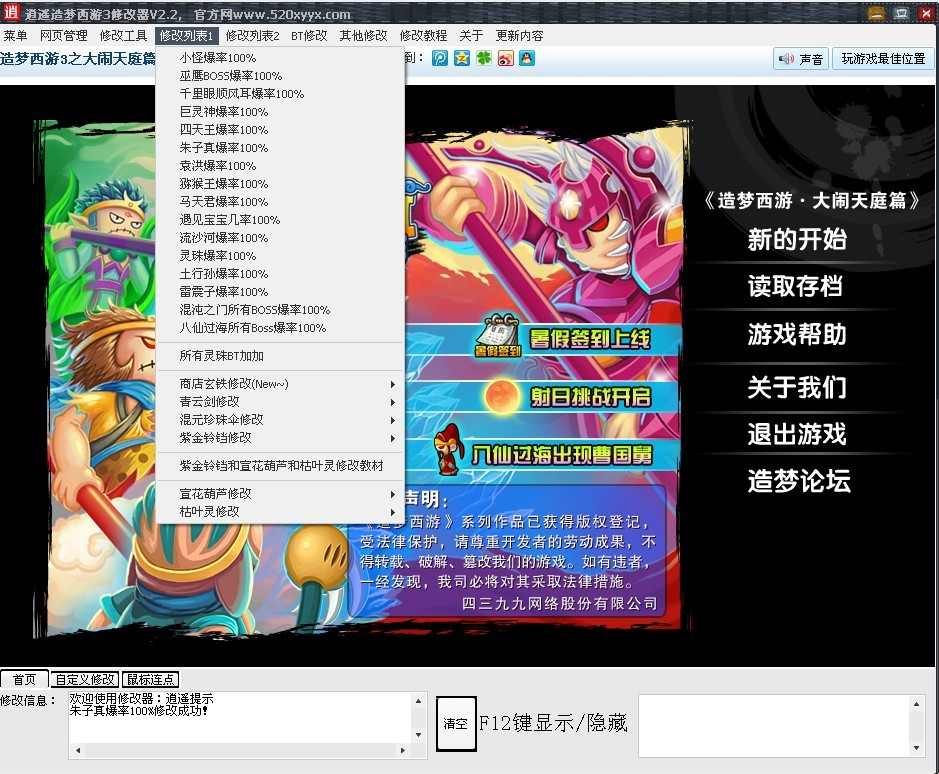939x774 pixels.
Task: Toggle the 声音 sound button
Action: pyautogui.click(x=799, y=59)
